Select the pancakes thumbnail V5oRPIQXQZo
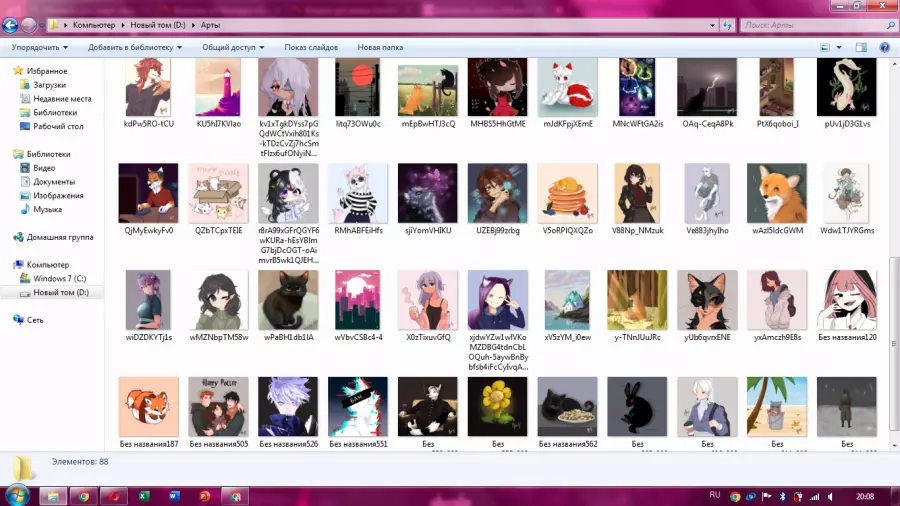The height and width of the screenshot is (506, 900). [x=567, y=197]
